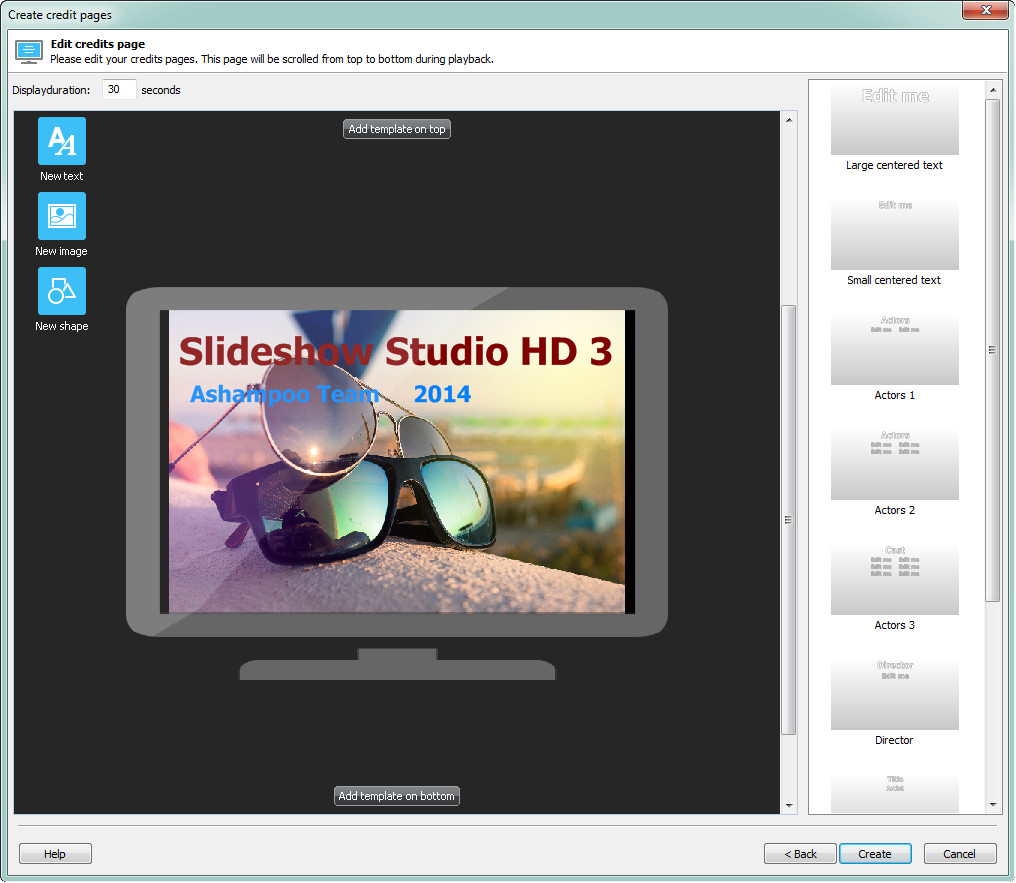Cancel the credit pages dialog

click(x=959, y=853)
